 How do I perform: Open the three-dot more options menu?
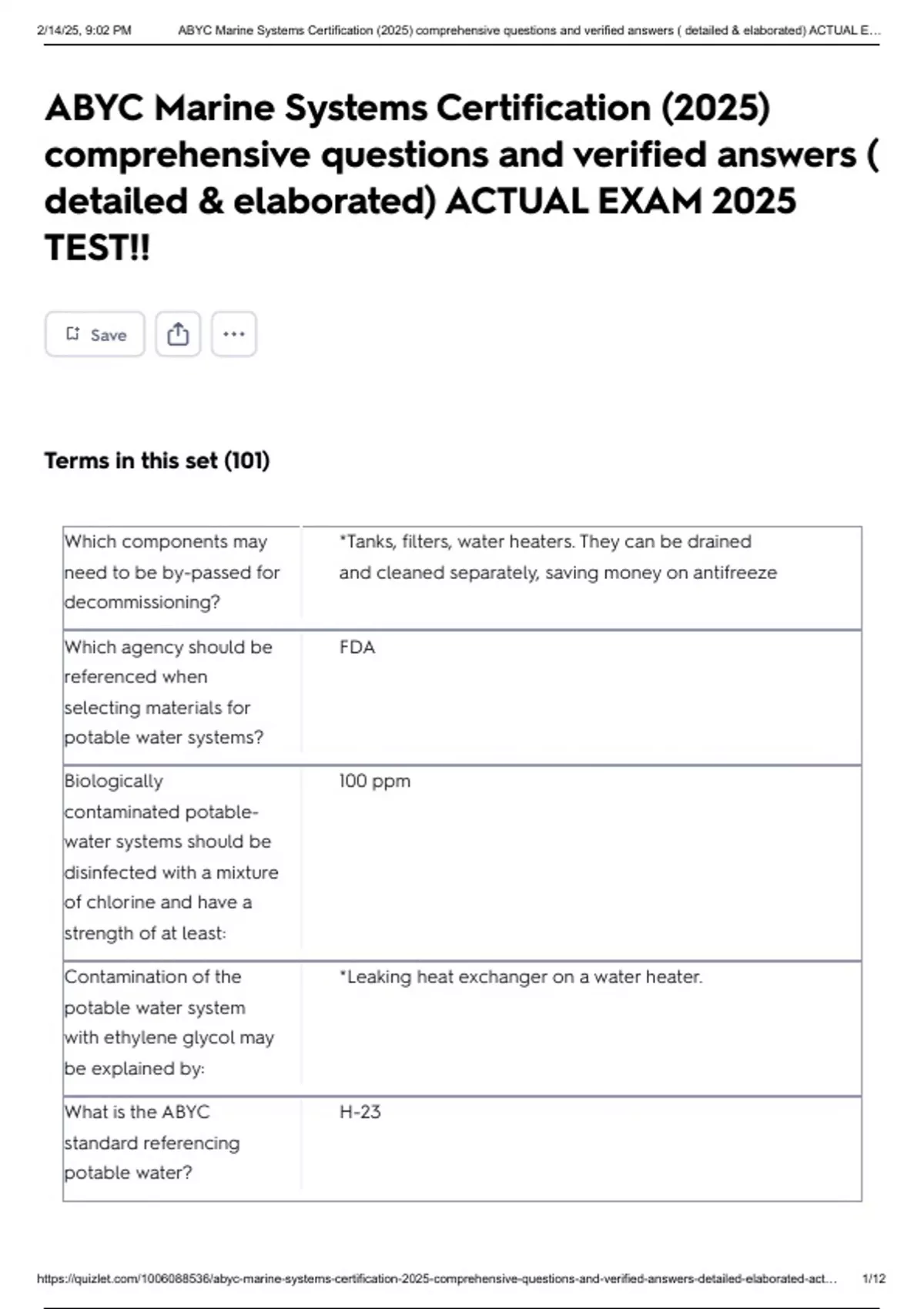(233, 334)
